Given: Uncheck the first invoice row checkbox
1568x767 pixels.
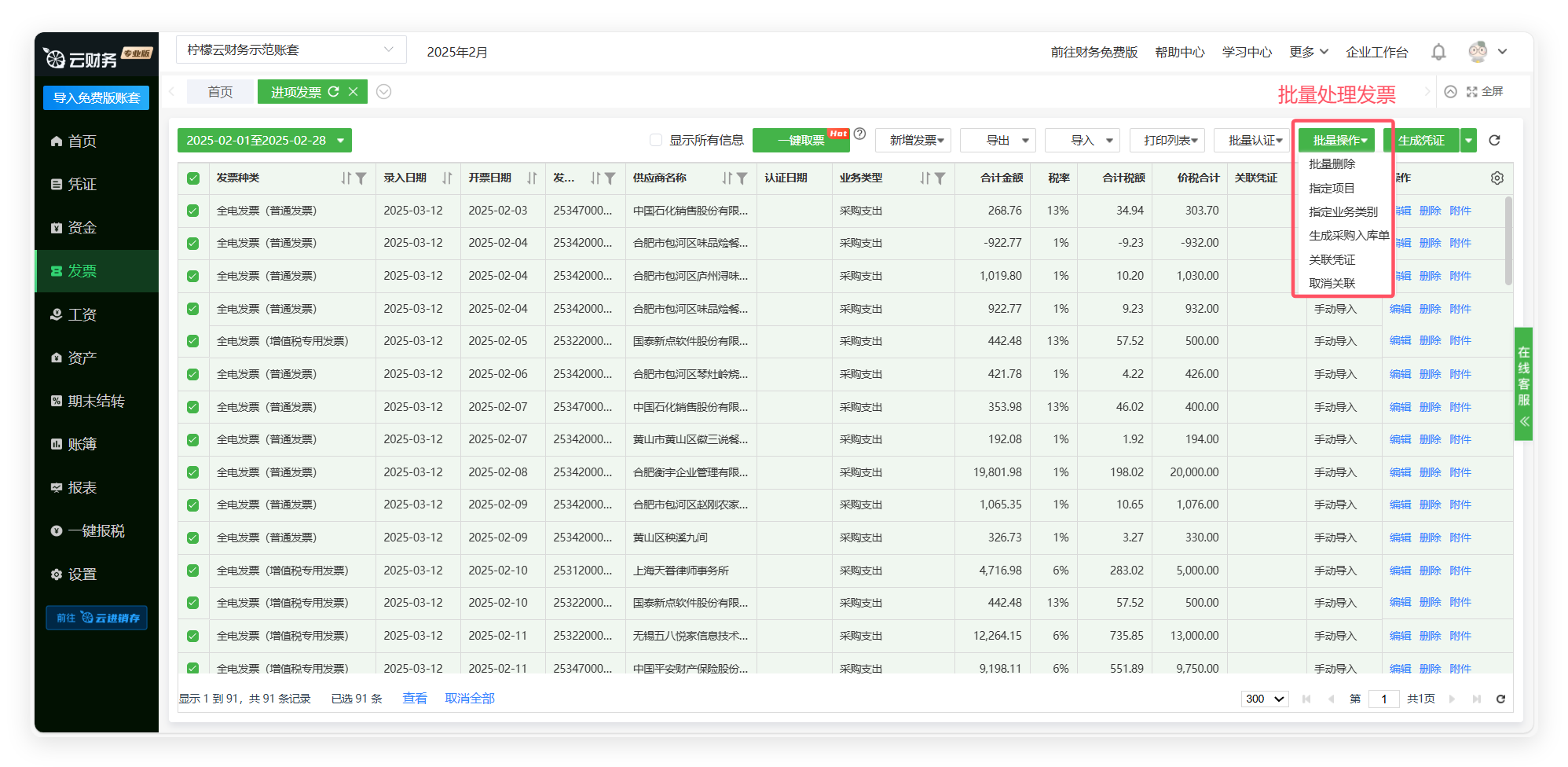Looking at the screenshot, I should click(193, 211).
